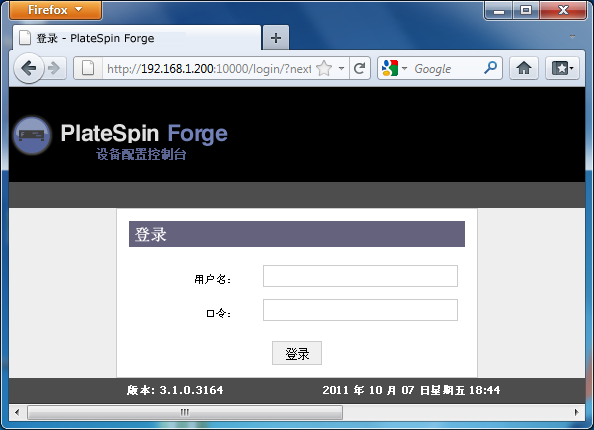Click the version text 3.1.0.3164
Viewport: 594px width, 430px height.
click(x=191, y=390)
